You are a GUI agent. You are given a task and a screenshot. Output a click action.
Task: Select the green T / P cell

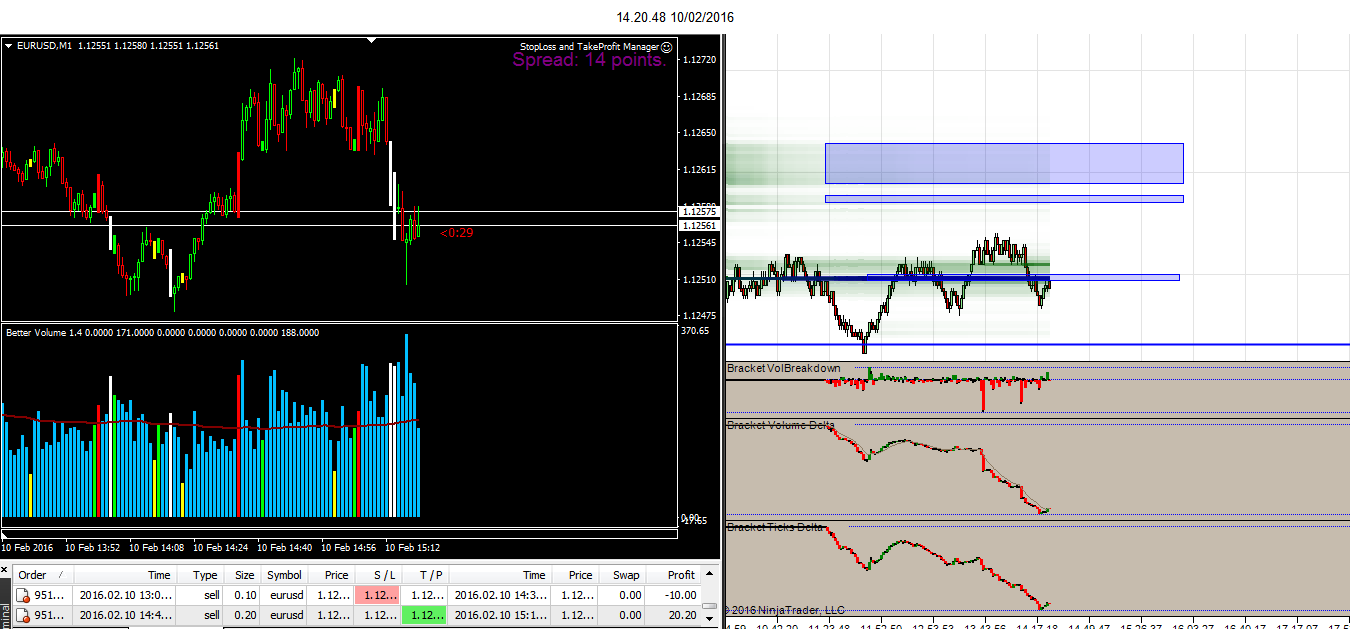tap(424, 616)
